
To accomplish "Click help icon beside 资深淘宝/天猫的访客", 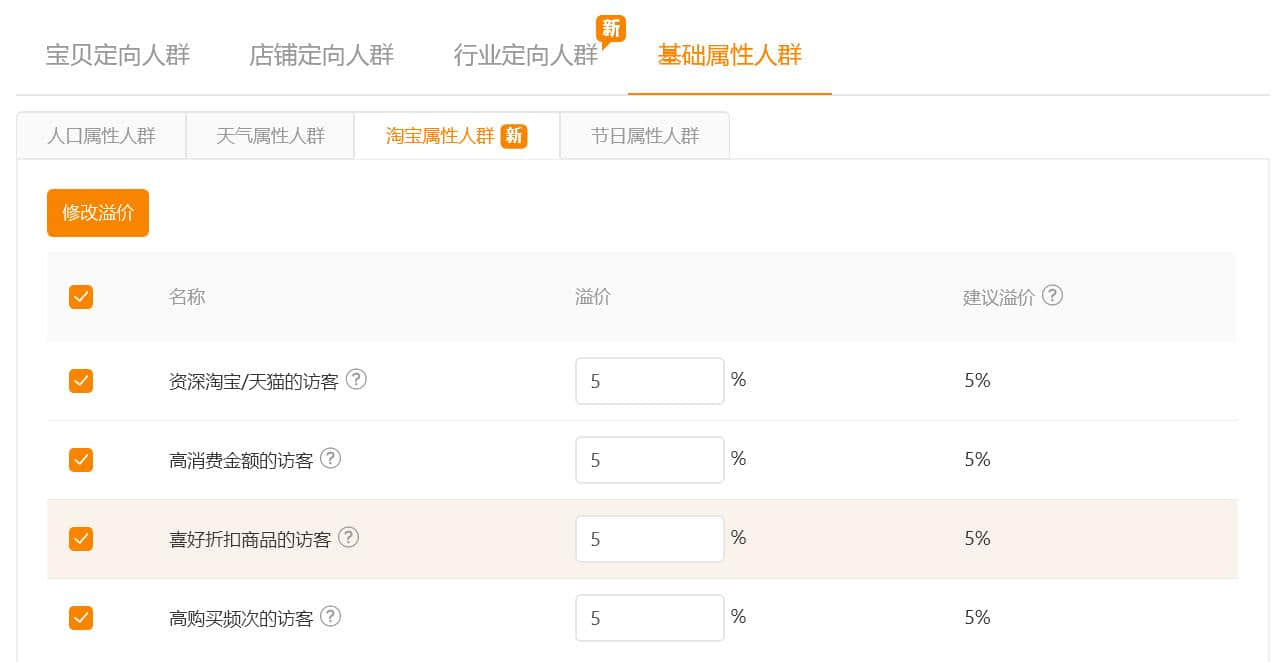I will click(x=356, y=380).
